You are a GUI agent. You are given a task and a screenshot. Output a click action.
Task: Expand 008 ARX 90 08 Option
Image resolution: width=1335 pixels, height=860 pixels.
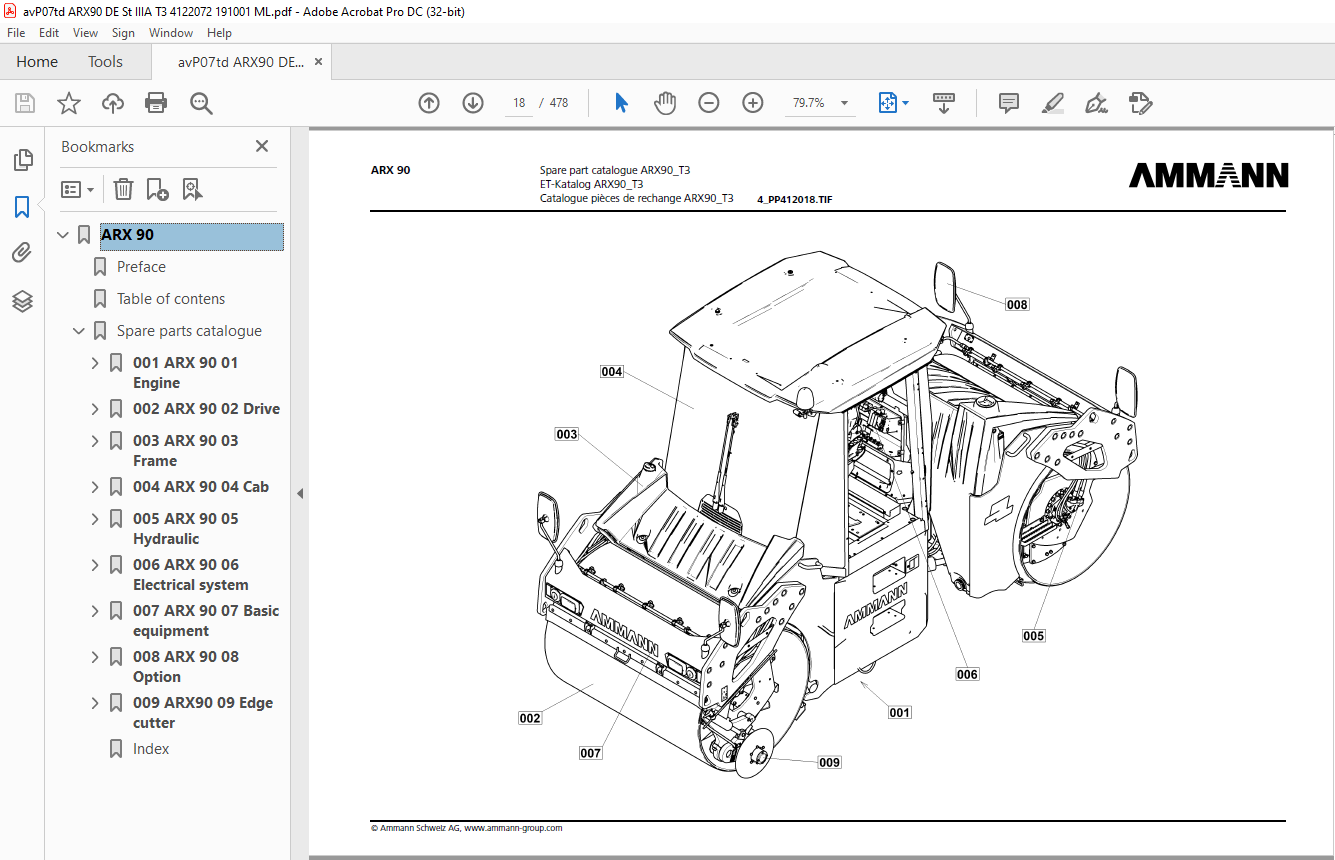95,657
